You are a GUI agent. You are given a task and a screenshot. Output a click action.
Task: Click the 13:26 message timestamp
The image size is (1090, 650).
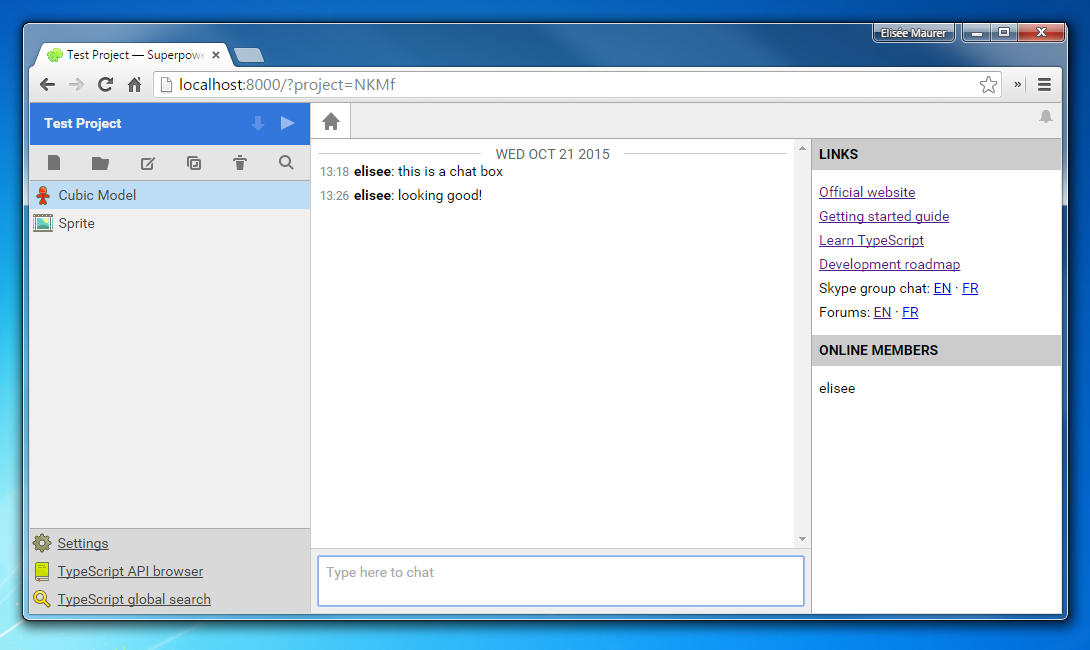(x=334, y=196)
